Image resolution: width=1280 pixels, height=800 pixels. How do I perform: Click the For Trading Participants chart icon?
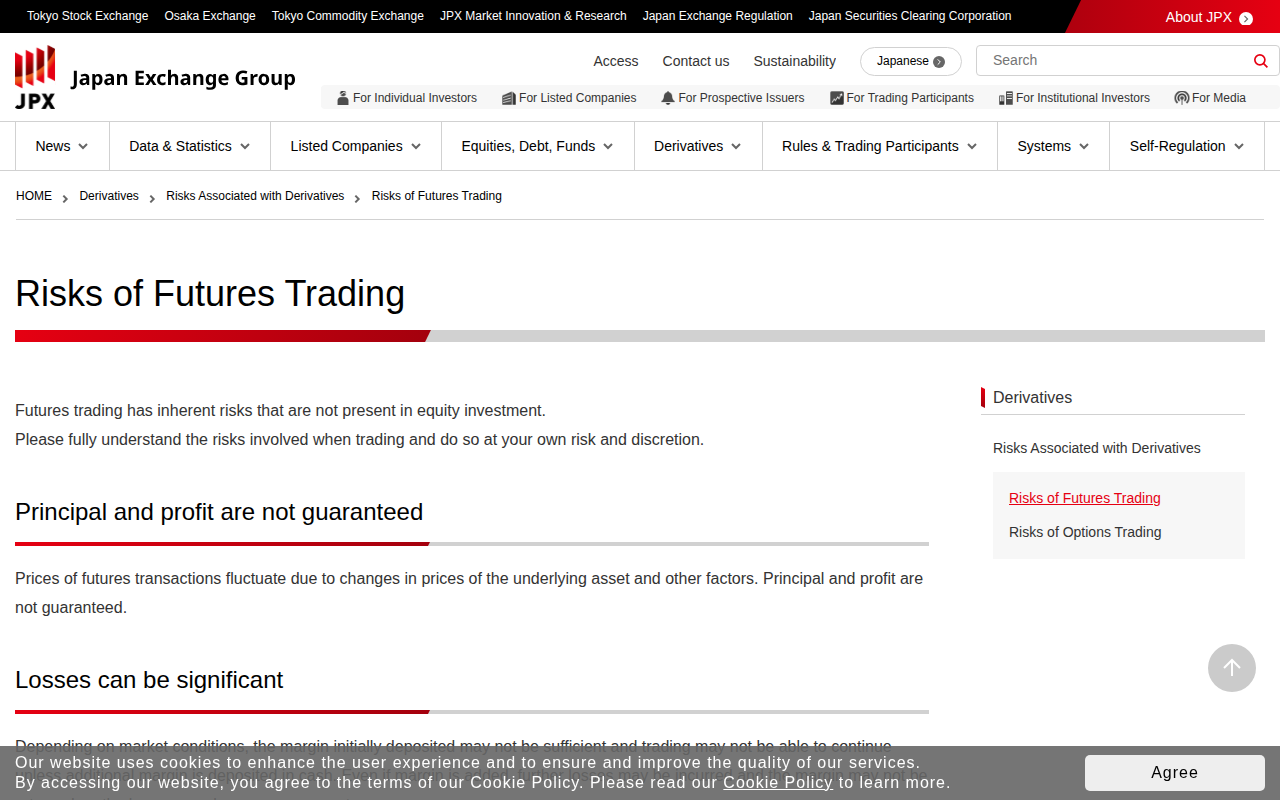click(837, 98)
